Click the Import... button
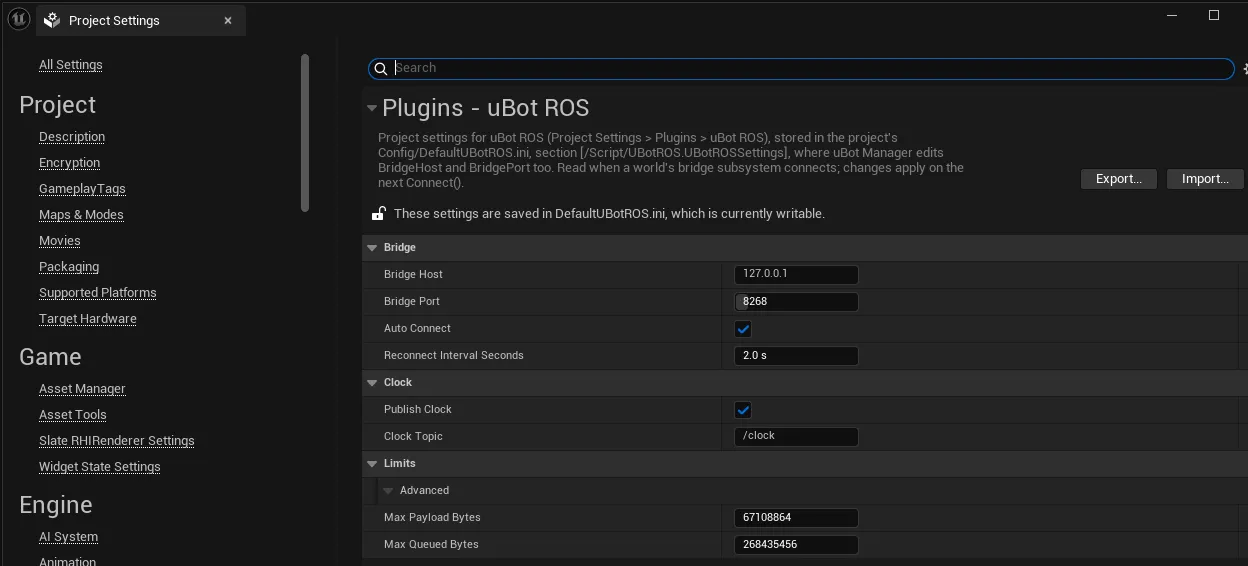 tap(1205, 179)
